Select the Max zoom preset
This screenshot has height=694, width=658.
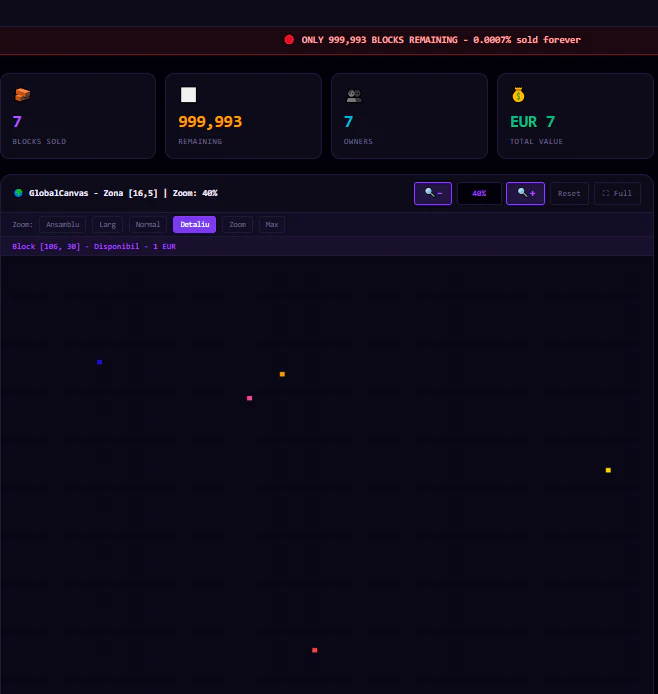tap(272, 224)
